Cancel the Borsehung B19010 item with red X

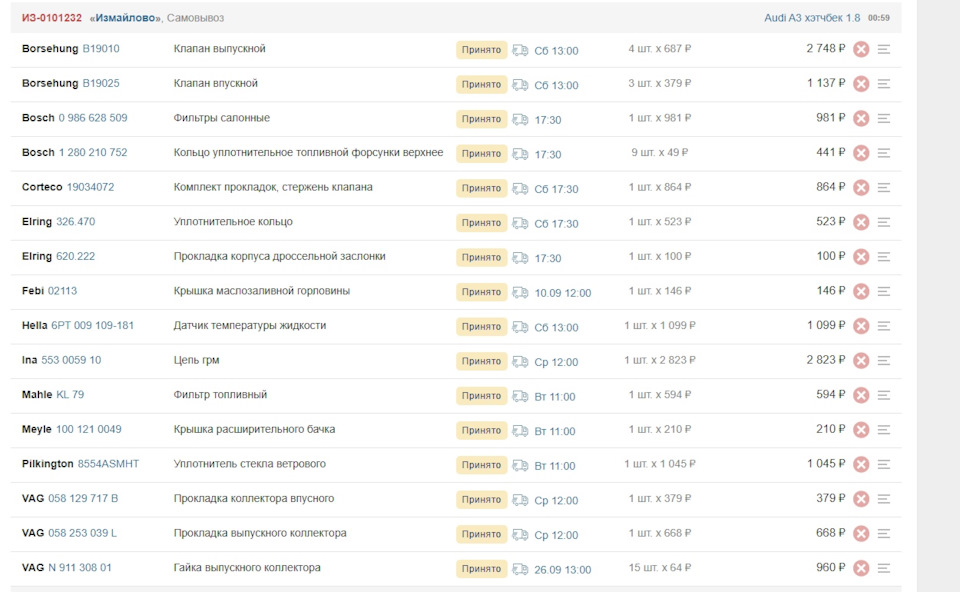(x=861, y=49)
